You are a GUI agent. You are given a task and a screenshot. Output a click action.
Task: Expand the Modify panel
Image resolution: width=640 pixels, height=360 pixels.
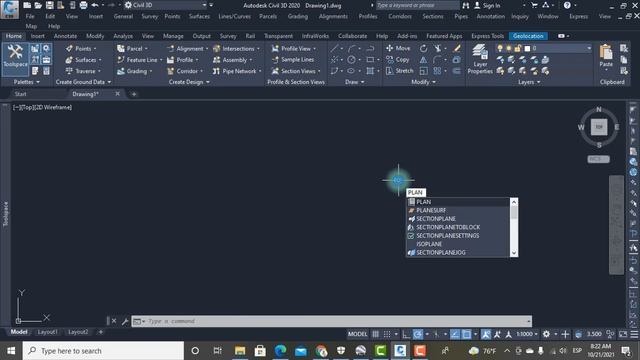click(423, 82)
